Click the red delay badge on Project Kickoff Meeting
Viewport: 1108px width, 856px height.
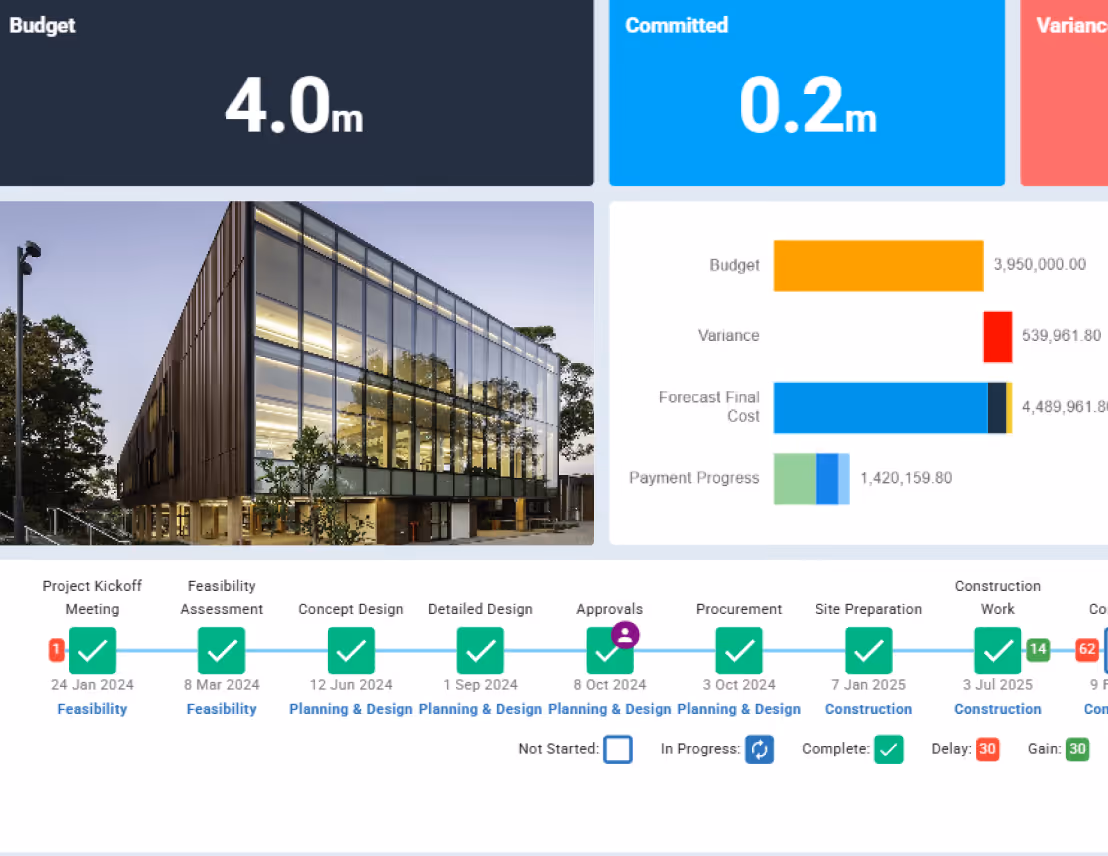(x=57, y=649)
